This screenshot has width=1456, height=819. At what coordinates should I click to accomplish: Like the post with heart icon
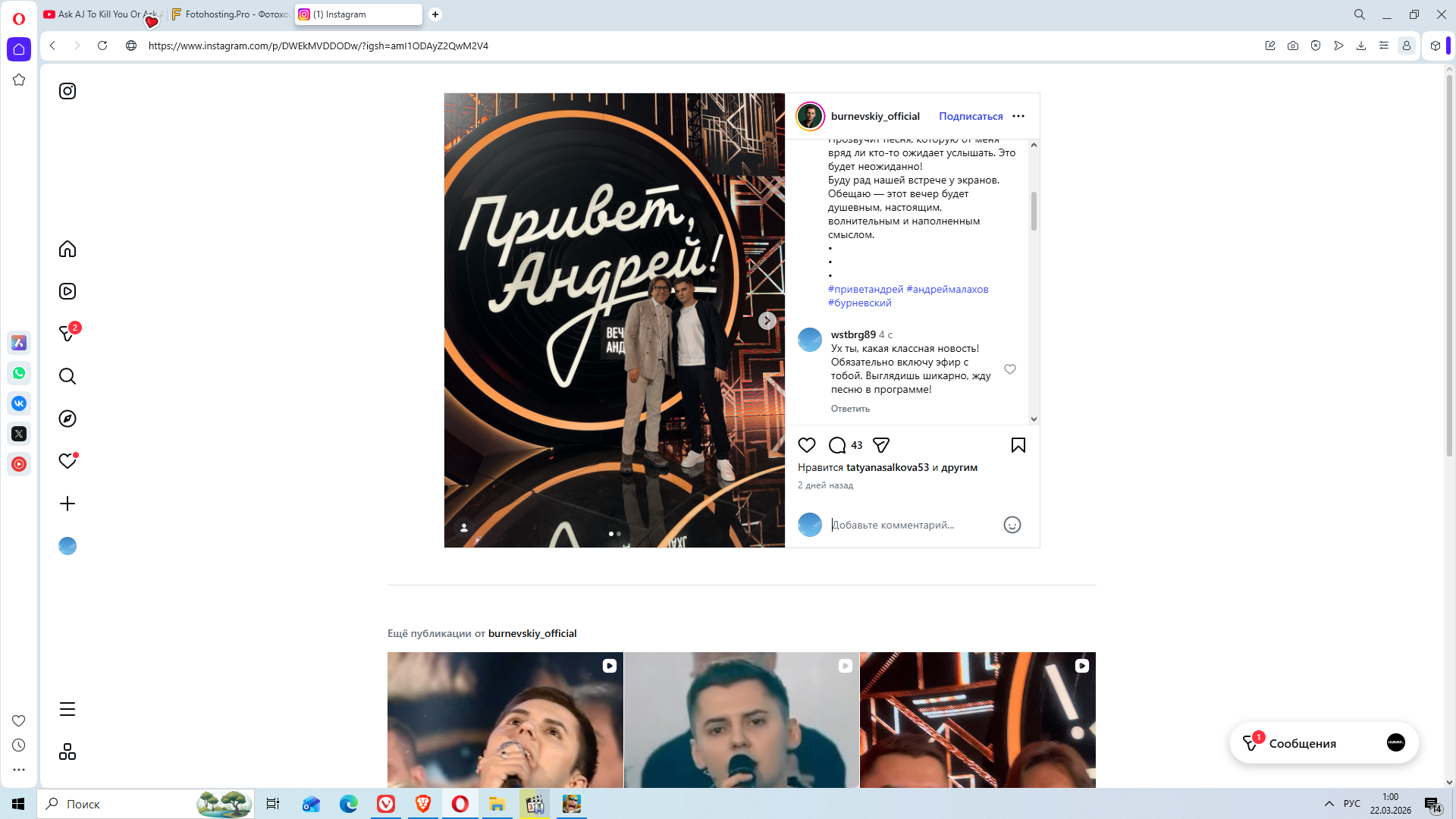pyautogui.click(x=807, y=445)
